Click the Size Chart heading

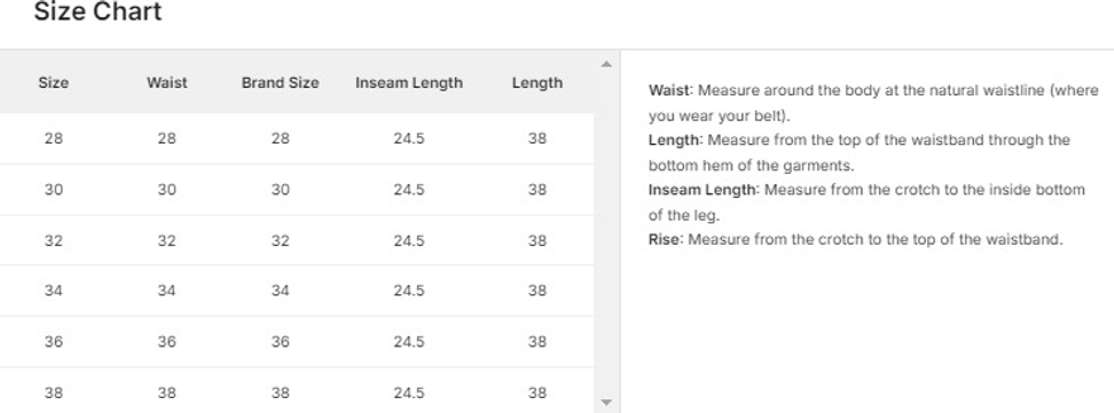click(97, 13)
